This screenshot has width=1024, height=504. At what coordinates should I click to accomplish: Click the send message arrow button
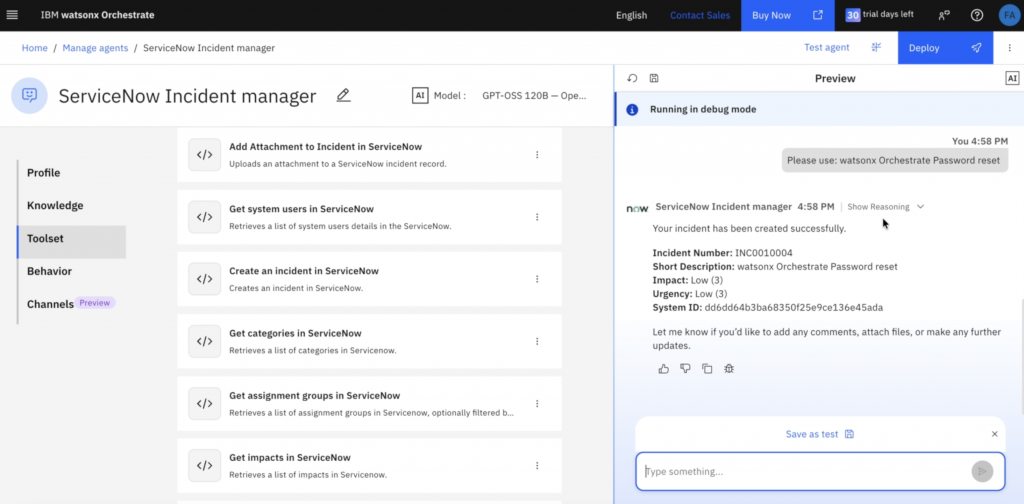(982, 471)
